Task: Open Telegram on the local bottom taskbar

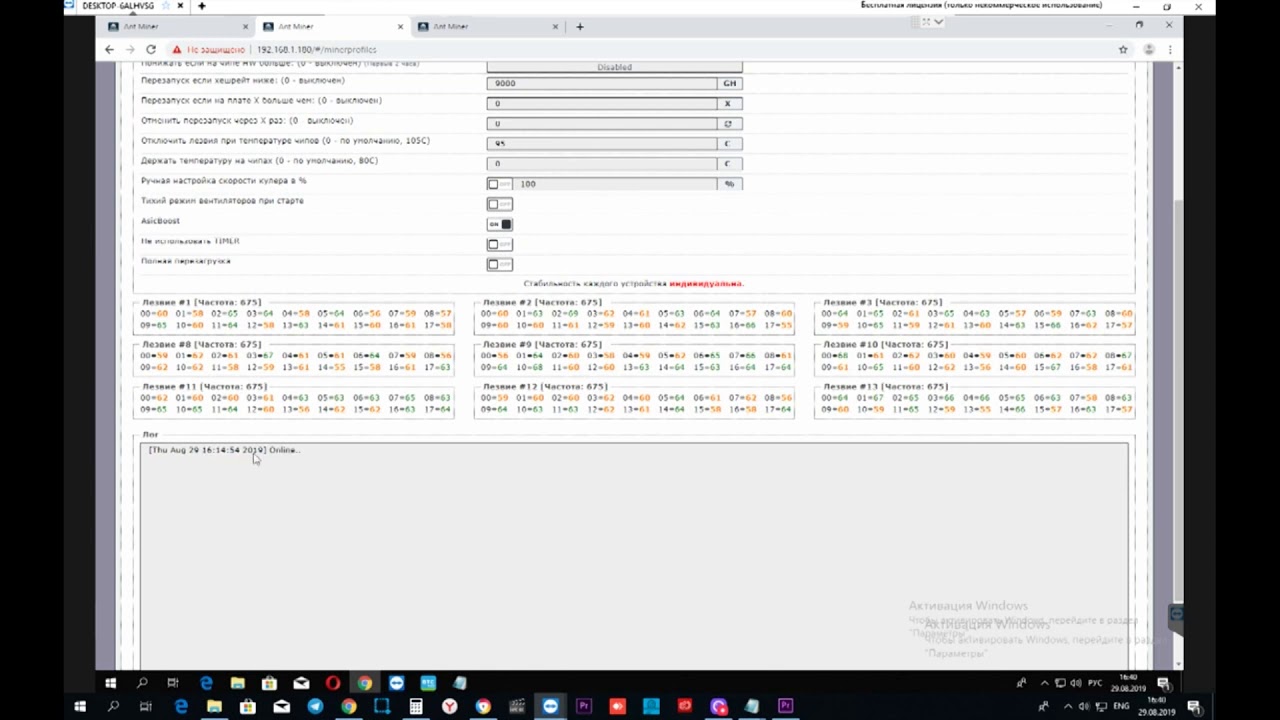Action: pos(315,707)
